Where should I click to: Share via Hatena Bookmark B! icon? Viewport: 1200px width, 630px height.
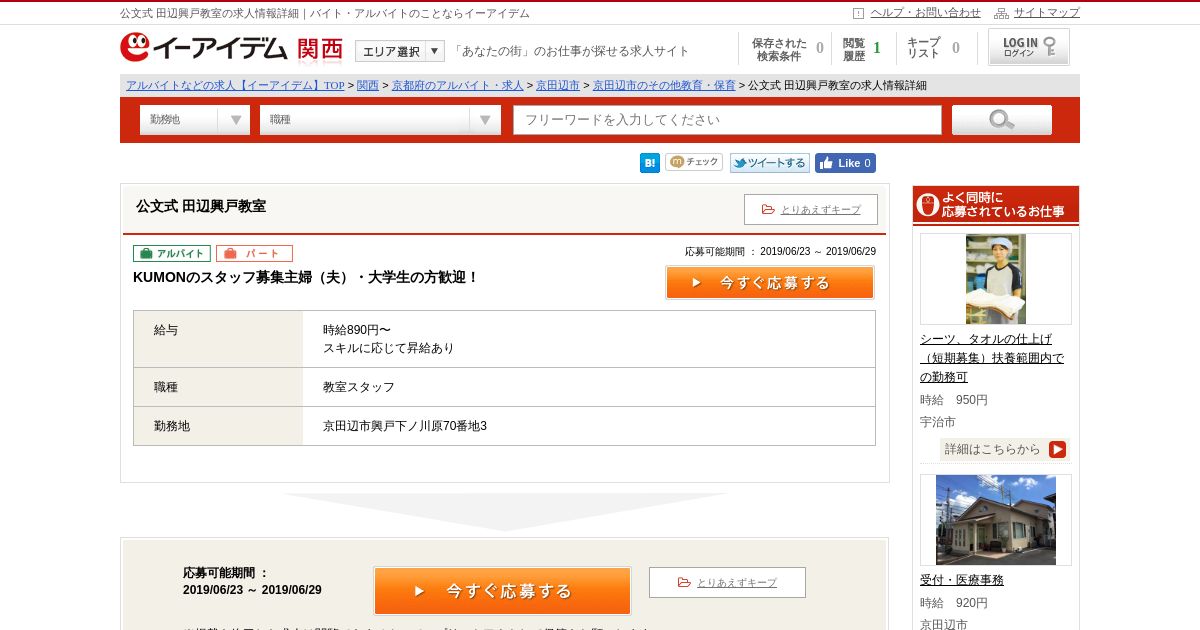click(x=650, y=163)
